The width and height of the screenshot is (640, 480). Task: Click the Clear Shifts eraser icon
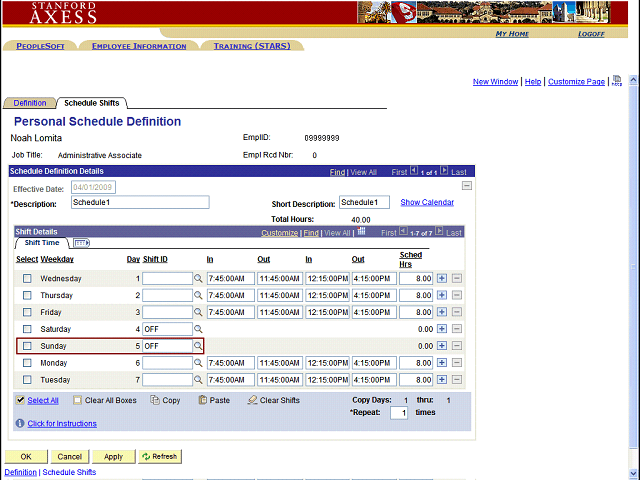[253, 400]
